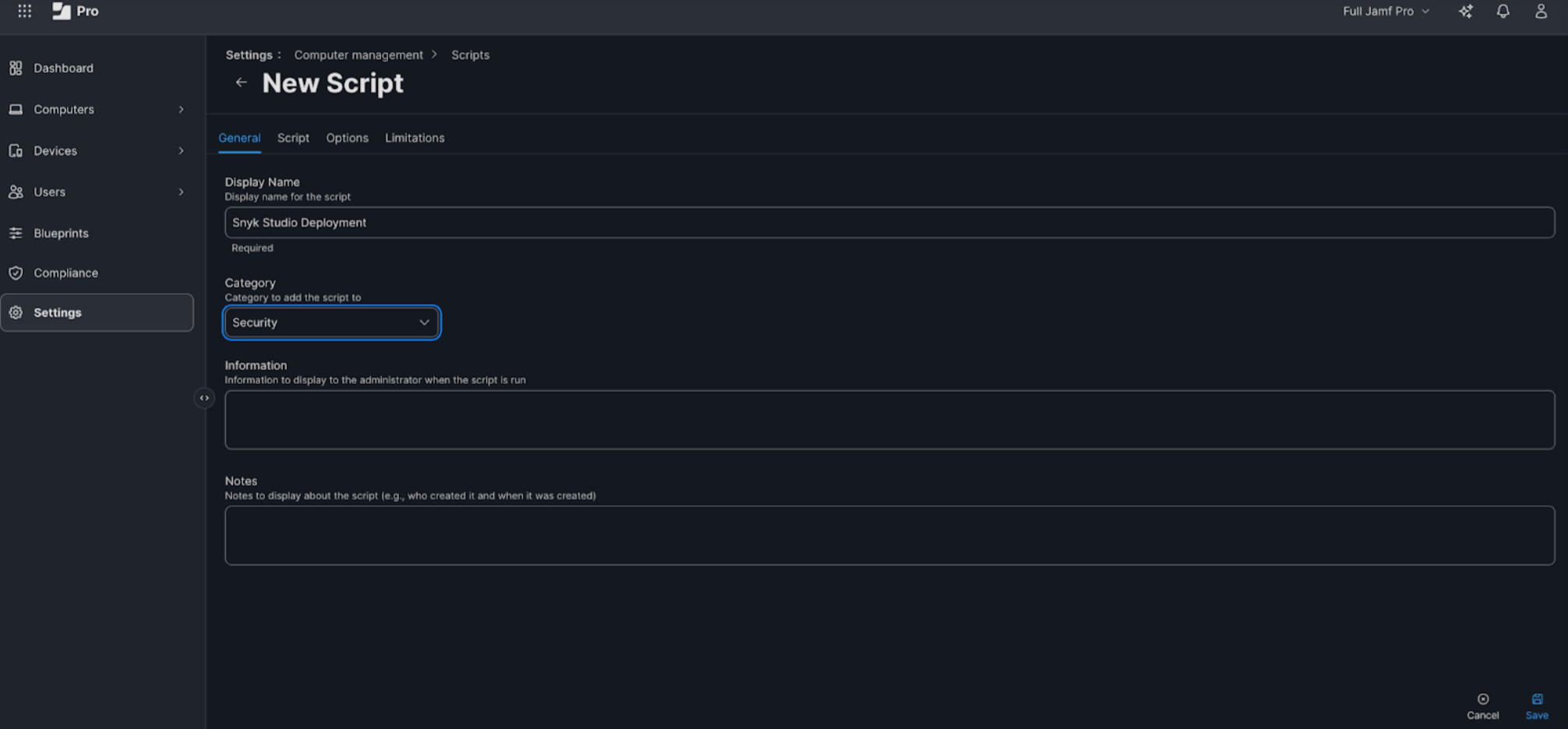
Task: Click the Cancel circle icon
Action: (1482, 699)
